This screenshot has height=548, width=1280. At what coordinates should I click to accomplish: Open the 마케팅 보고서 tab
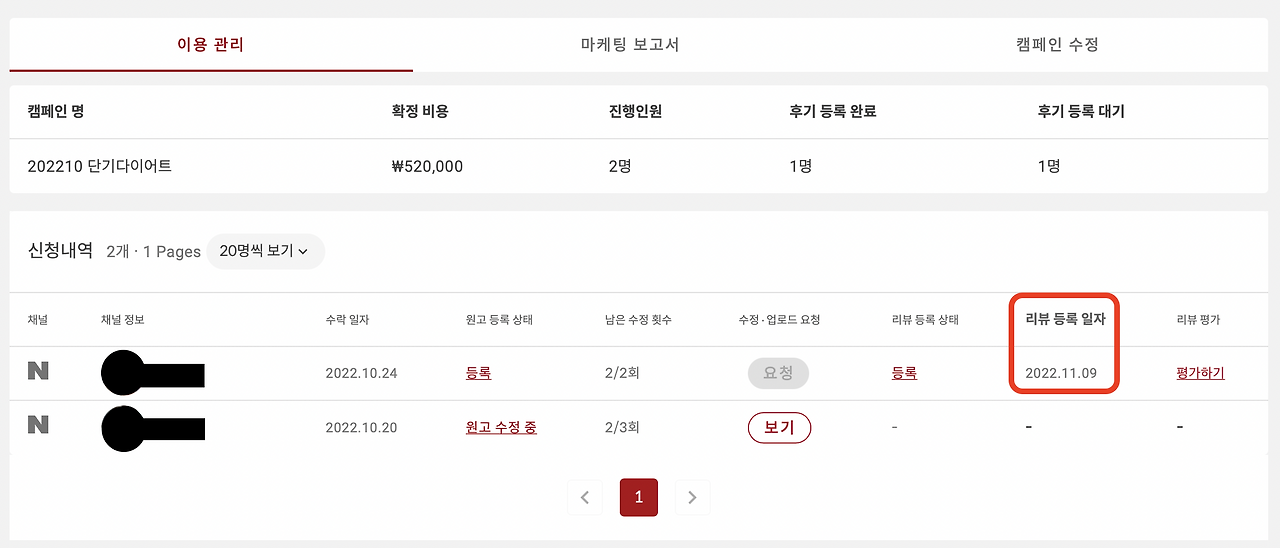click(x=630, y=44)
